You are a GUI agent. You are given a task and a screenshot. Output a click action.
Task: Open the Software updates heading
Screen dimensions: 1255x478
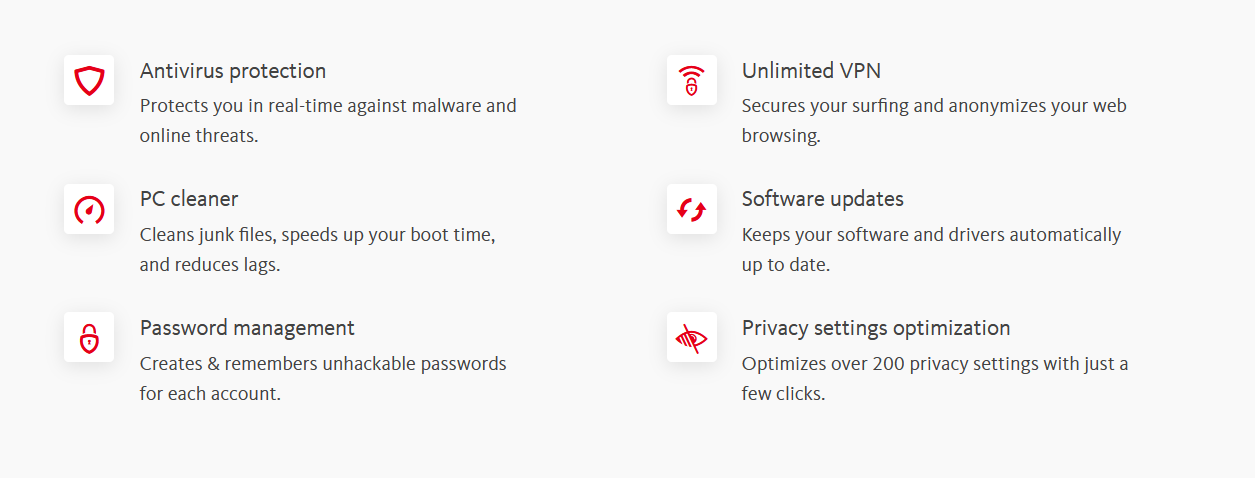[x=822, y=199]
